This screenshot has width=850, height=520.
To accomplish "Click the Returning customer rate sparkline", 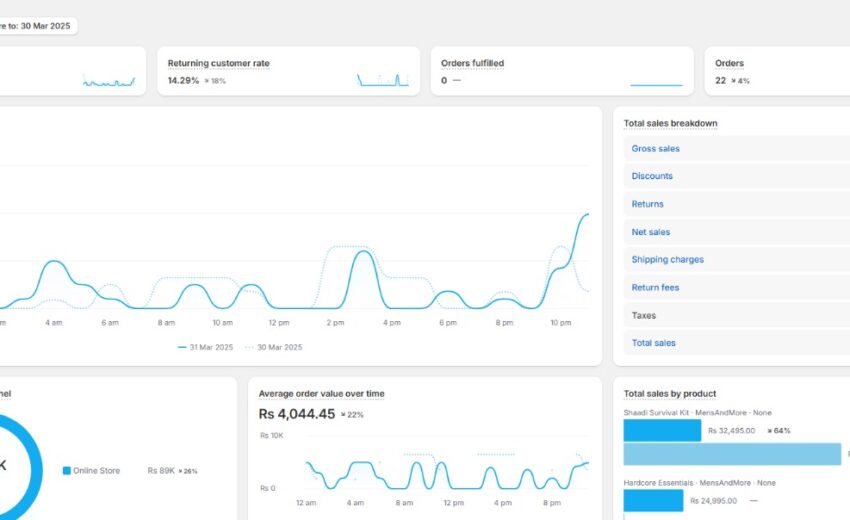I will 383,80.
